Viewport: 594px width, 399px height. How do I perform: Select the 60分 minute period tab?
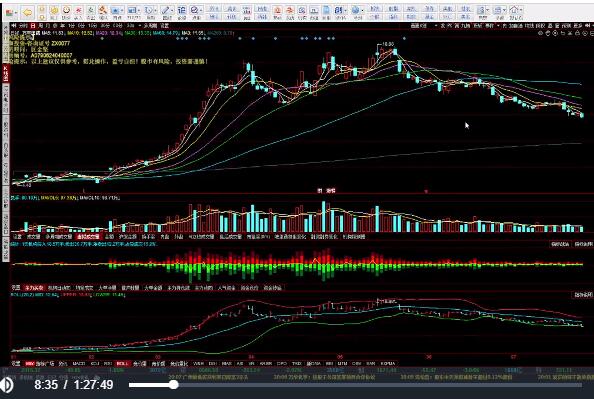(117, 26)
